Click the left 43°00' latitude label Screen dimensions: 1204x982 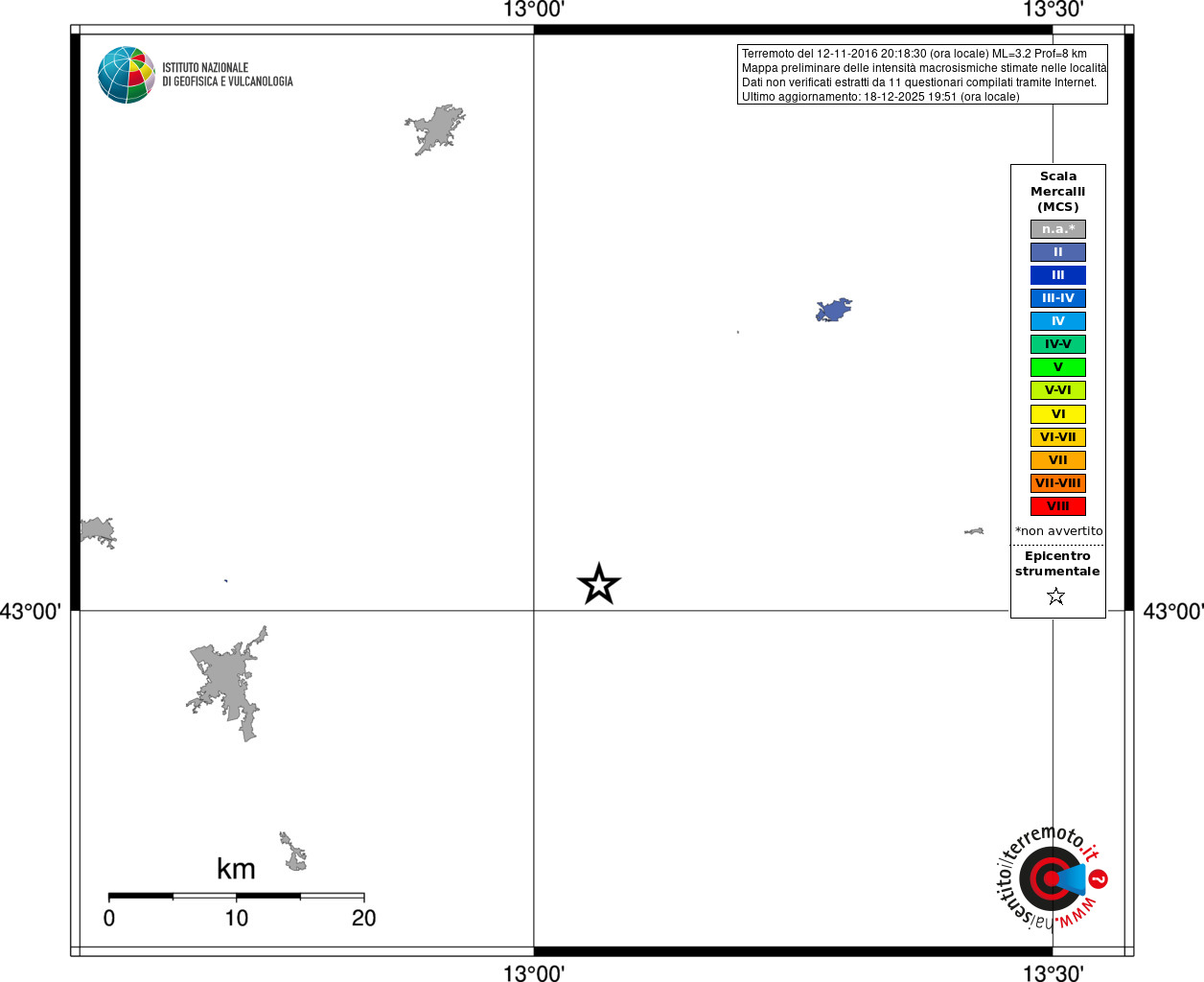[30, 611]
